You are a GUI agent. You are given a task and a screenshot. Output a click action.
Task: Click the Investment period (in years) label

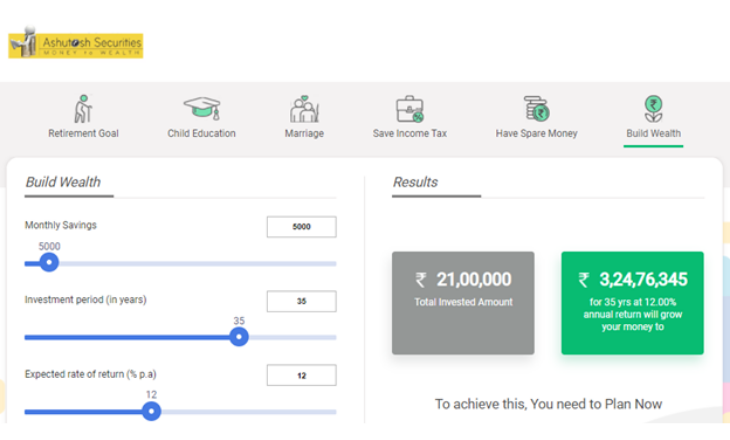click(x=86, y=300)
